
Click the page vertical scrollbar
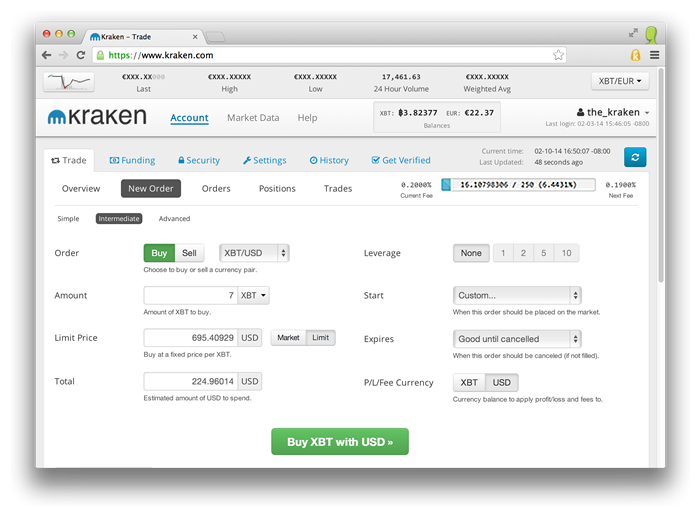(661, 175)
